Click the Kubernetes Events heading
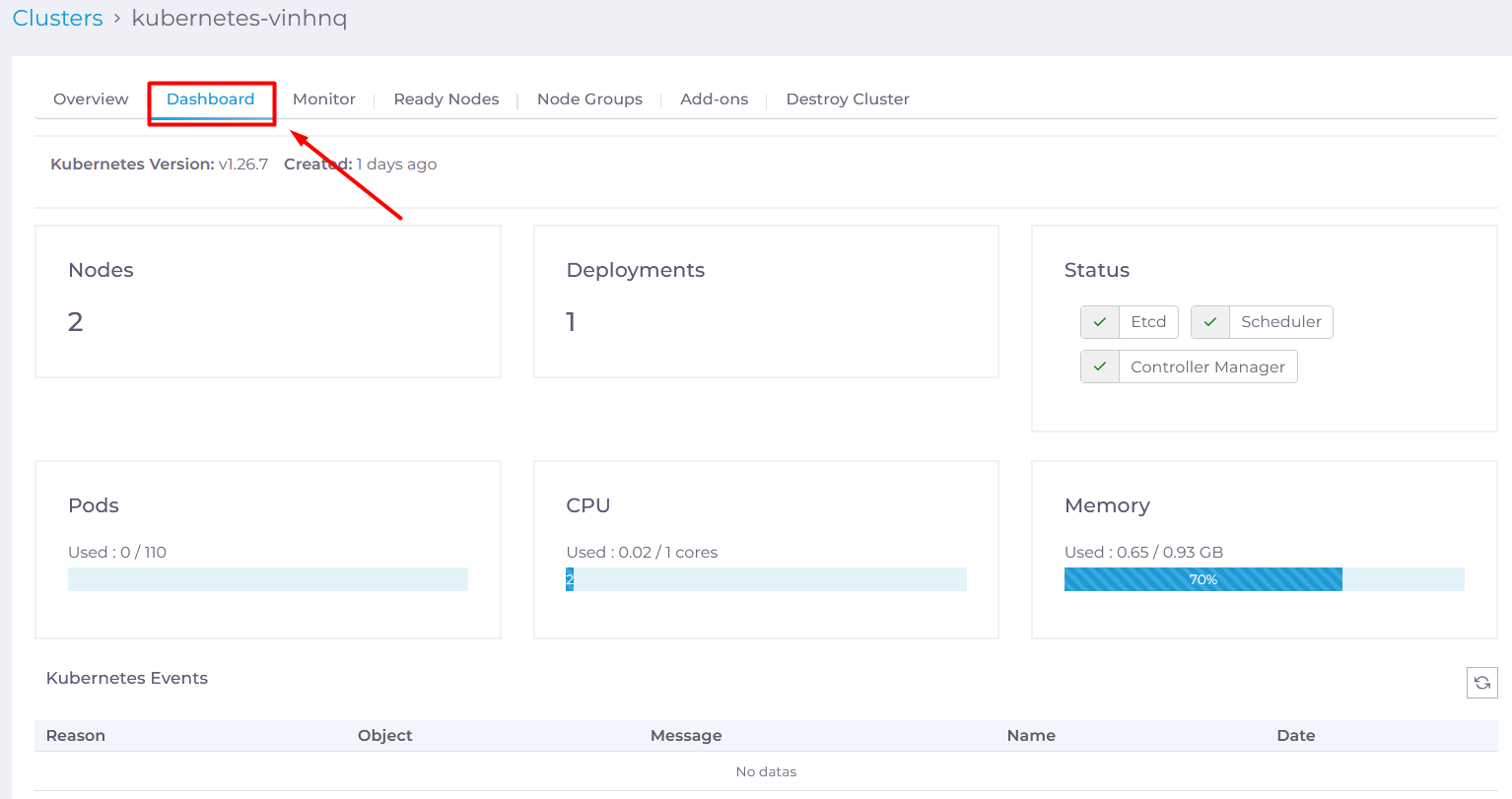1512x799 pixels. click(x=127, y=678)
